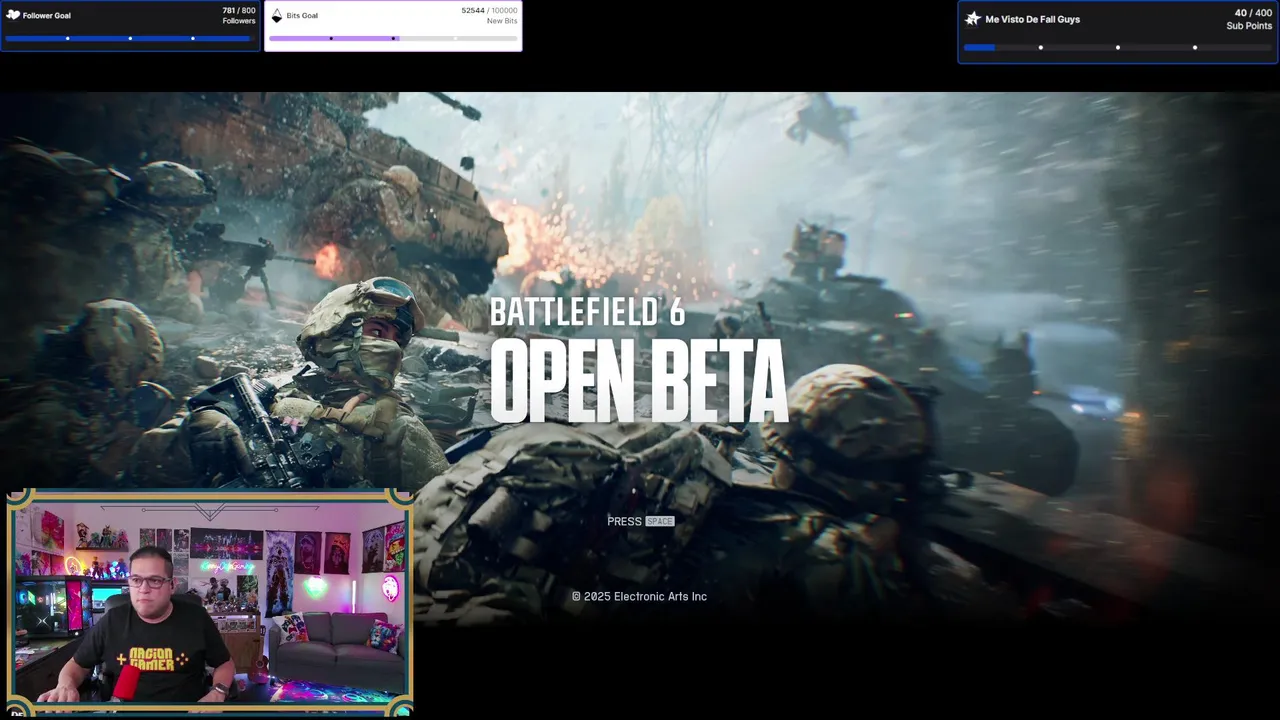Click the "Sub Points" label
Image resolution: width=1280 pixels, height=720 pixels.
click(1249, 26)
